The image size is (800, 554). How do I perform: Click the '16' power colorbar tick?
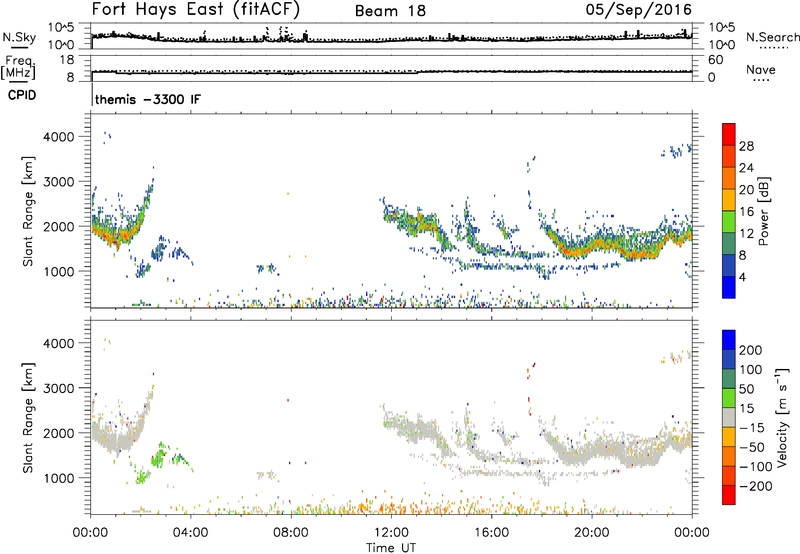tap(746, 212)
